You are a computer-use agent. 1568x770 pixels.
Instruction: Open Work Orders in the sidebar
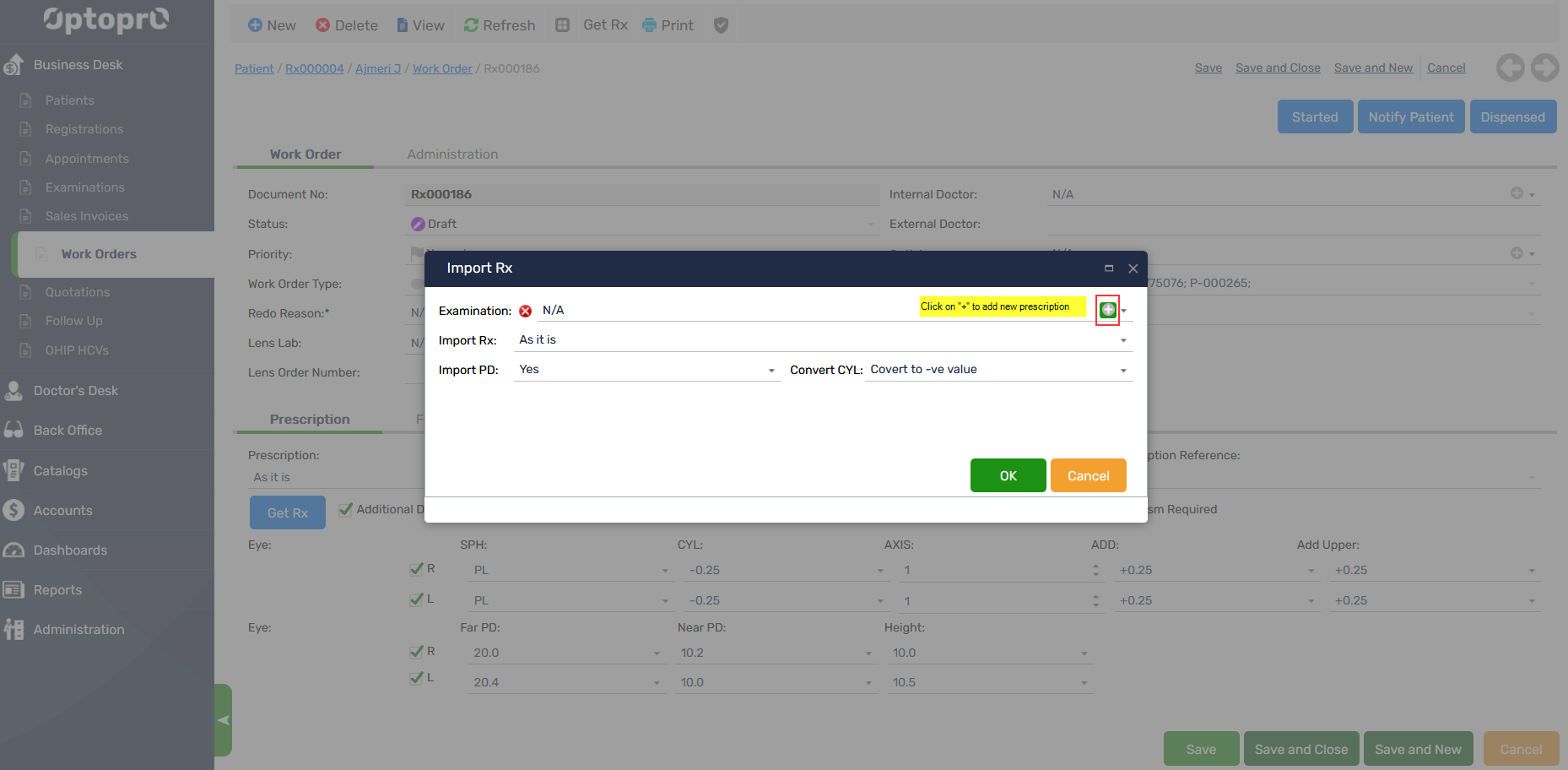pos(99,254)
